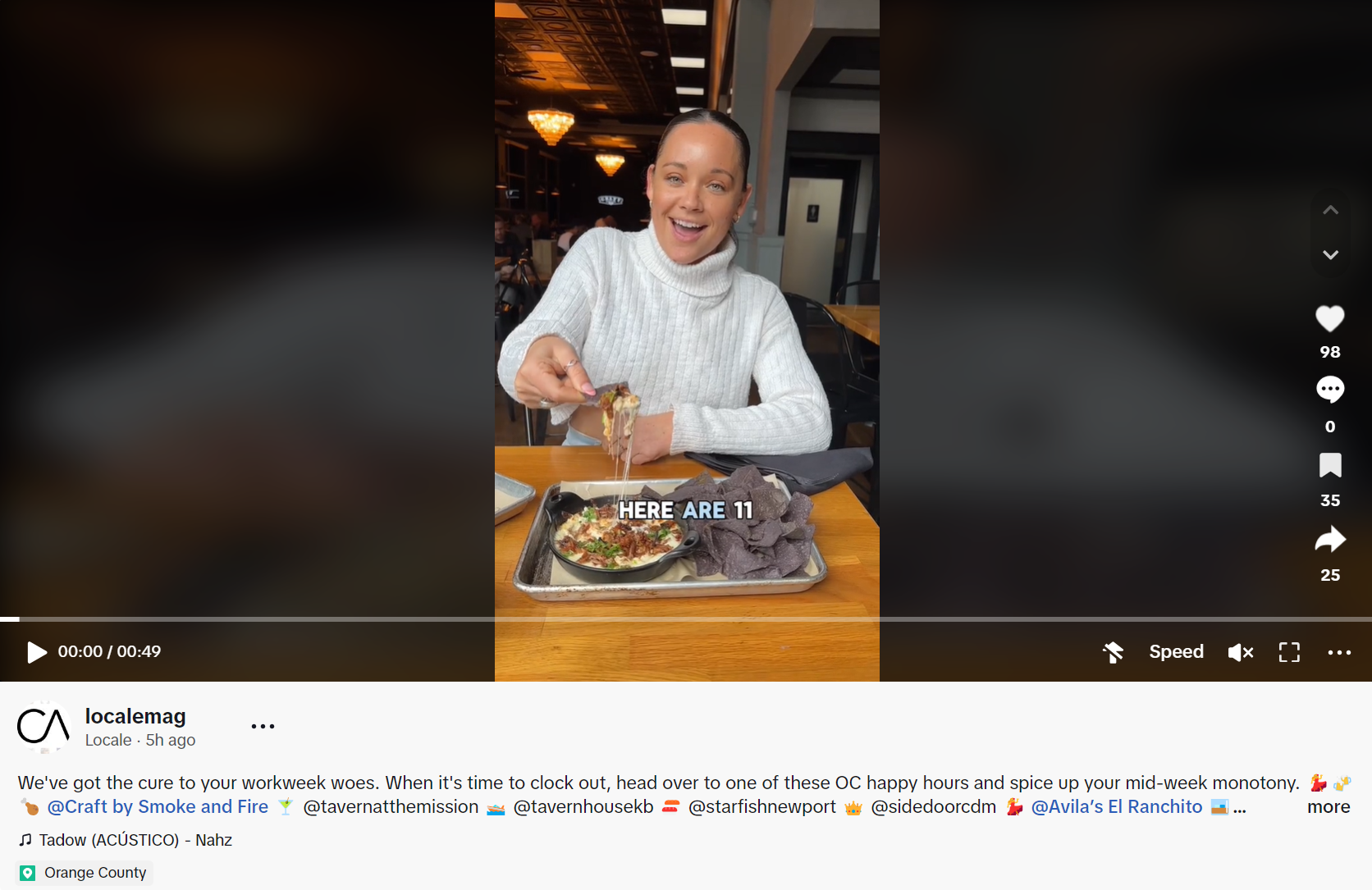The image size is (1372, 890).
Task: Open the Tadow (ACÚSTICO) - Nahz sound
Action: tap(126, 840)
